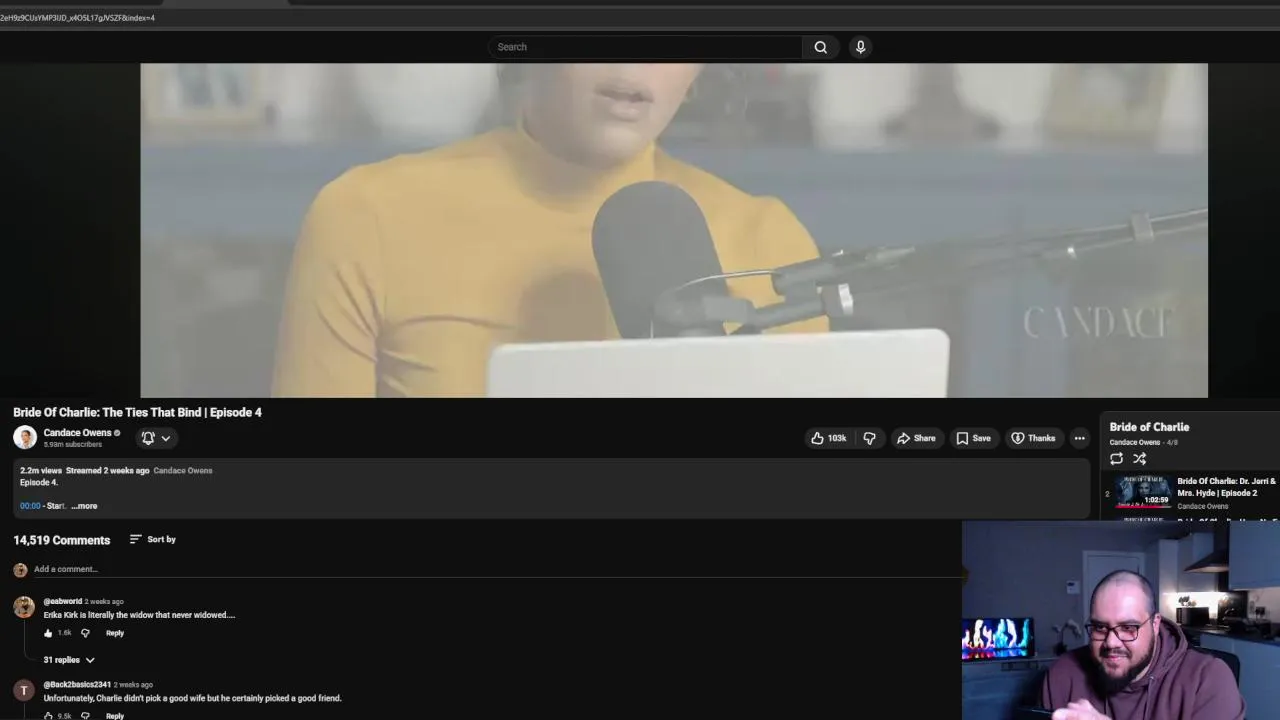Dislike the video
Viewport: 1280px width, 720px height.
coord(869,438)
